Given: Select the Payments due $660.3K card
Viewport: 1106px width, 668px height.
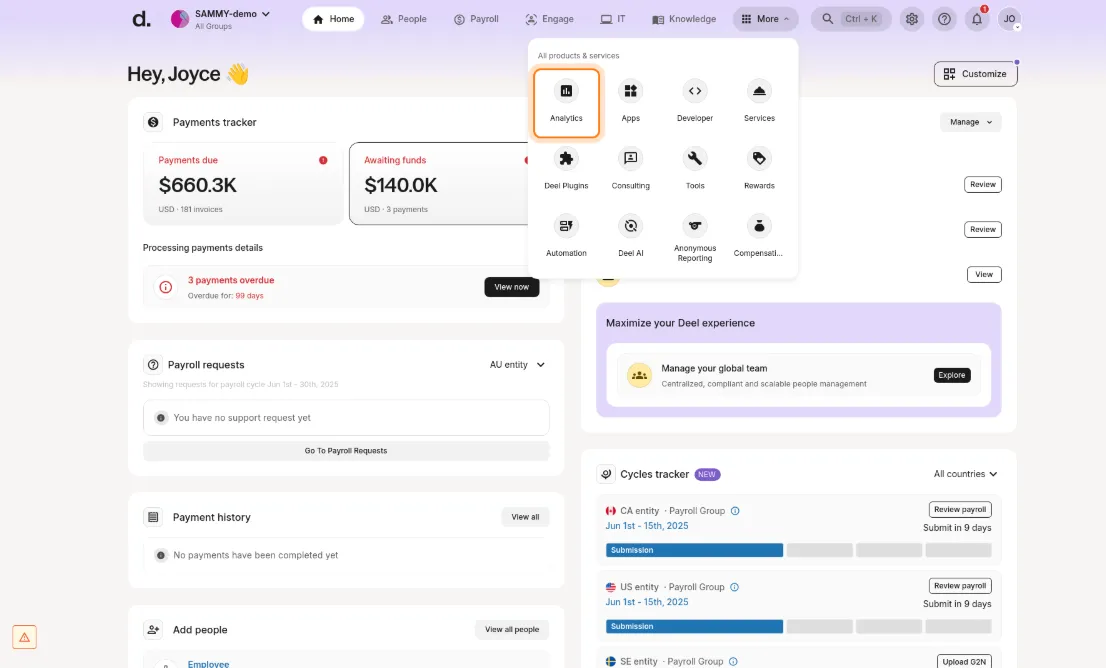Looking at the screenshot, I should pos(243,183).
